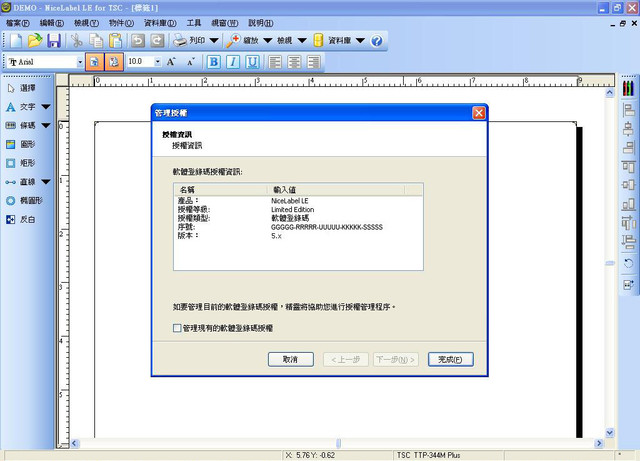Image resolution: width=640 pixels, height=461 pixels.
Task: Click the 列印 printer icon
Action: (180, 40)
